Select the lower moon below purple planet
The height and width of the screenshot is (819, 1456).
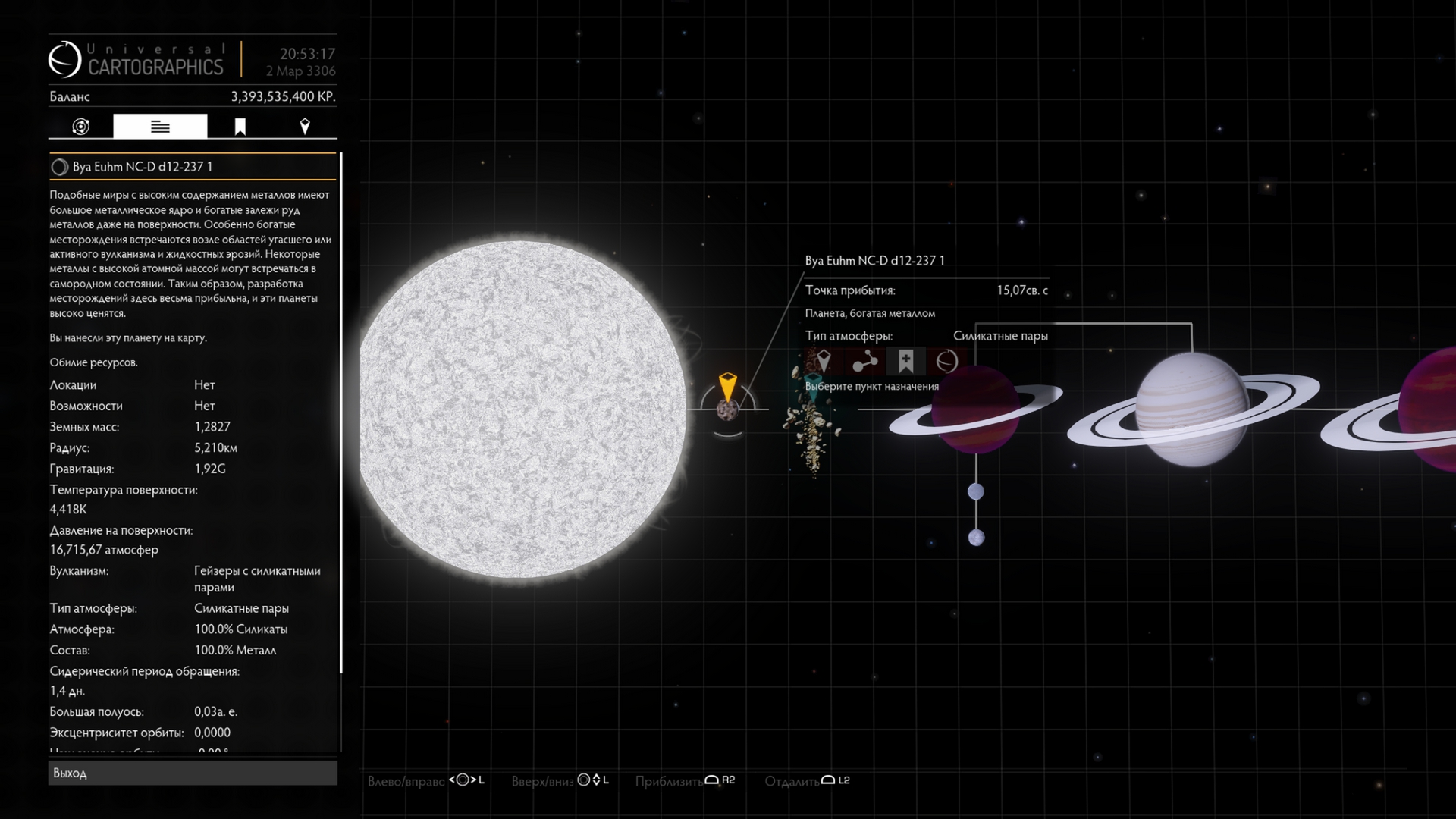coord(976,538)
